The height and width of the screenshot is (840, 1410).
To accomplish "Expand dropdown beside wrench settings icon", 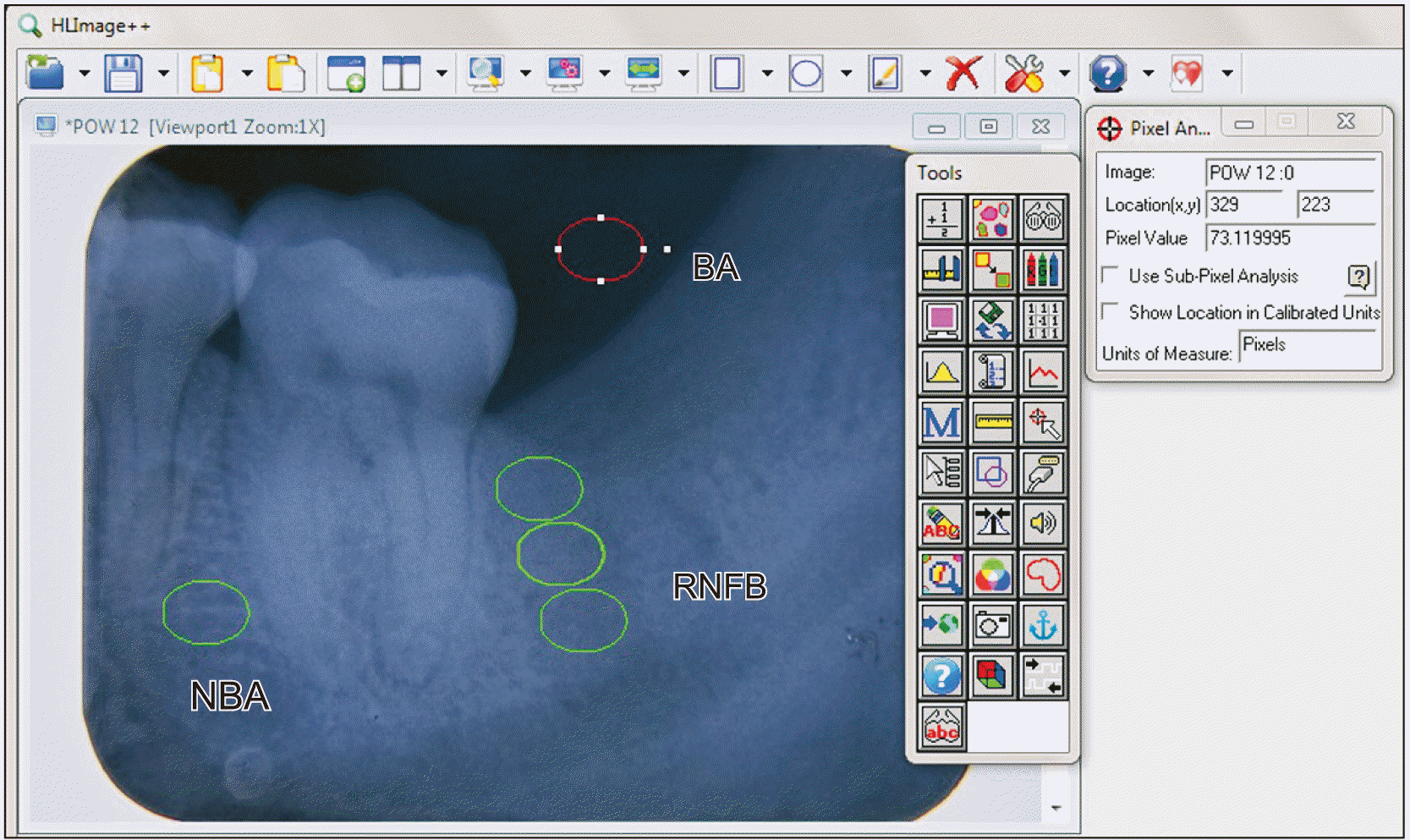I will point(1064,74).
